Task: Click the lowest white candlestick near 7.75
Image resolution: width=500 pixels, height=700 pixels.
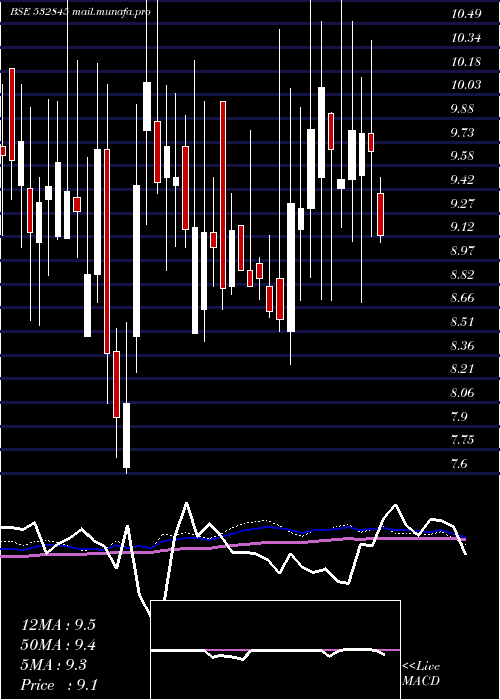Action: coord(126,435)
